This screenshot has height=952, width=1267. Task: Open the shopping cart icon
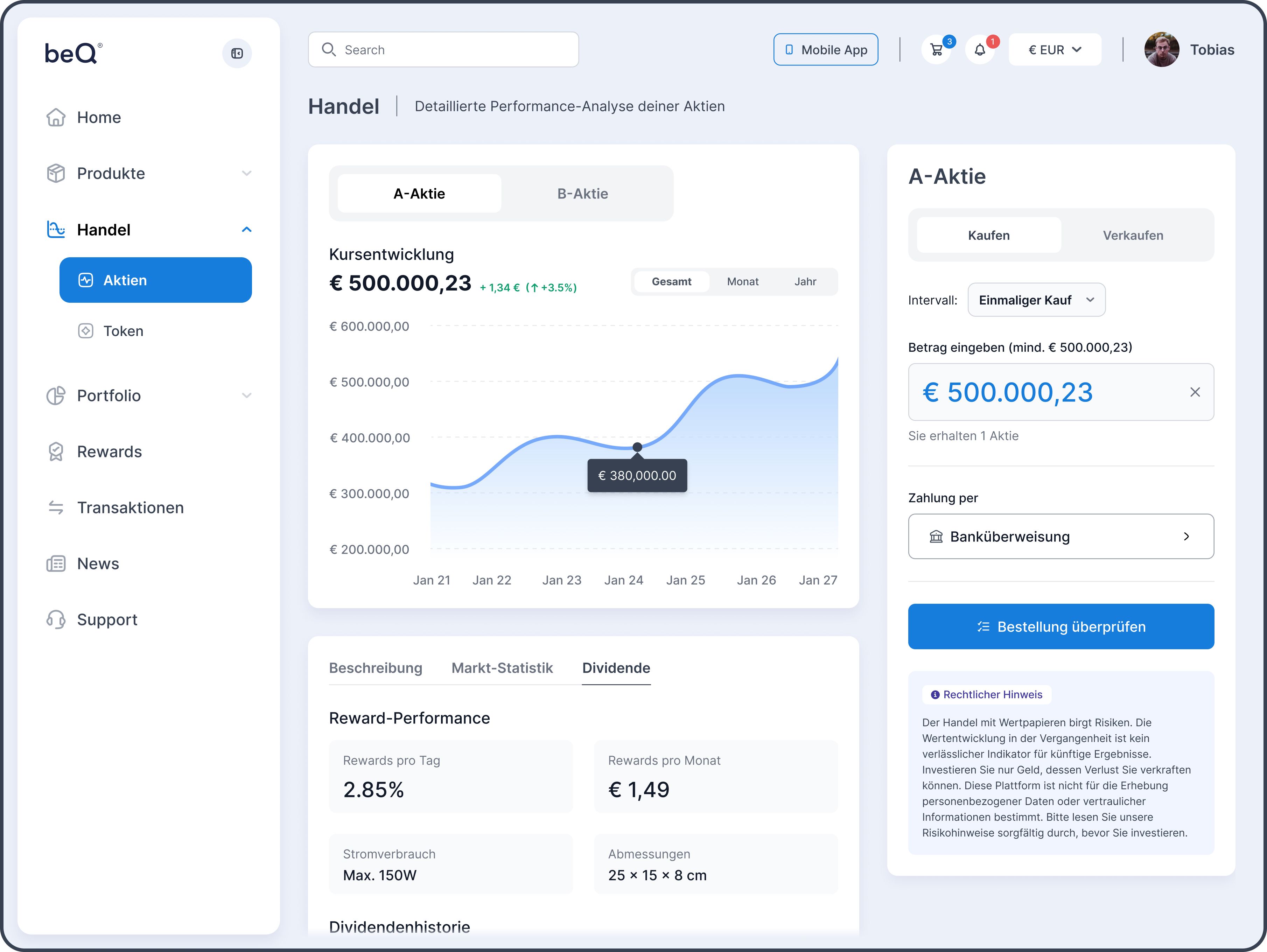coord(937,50)
